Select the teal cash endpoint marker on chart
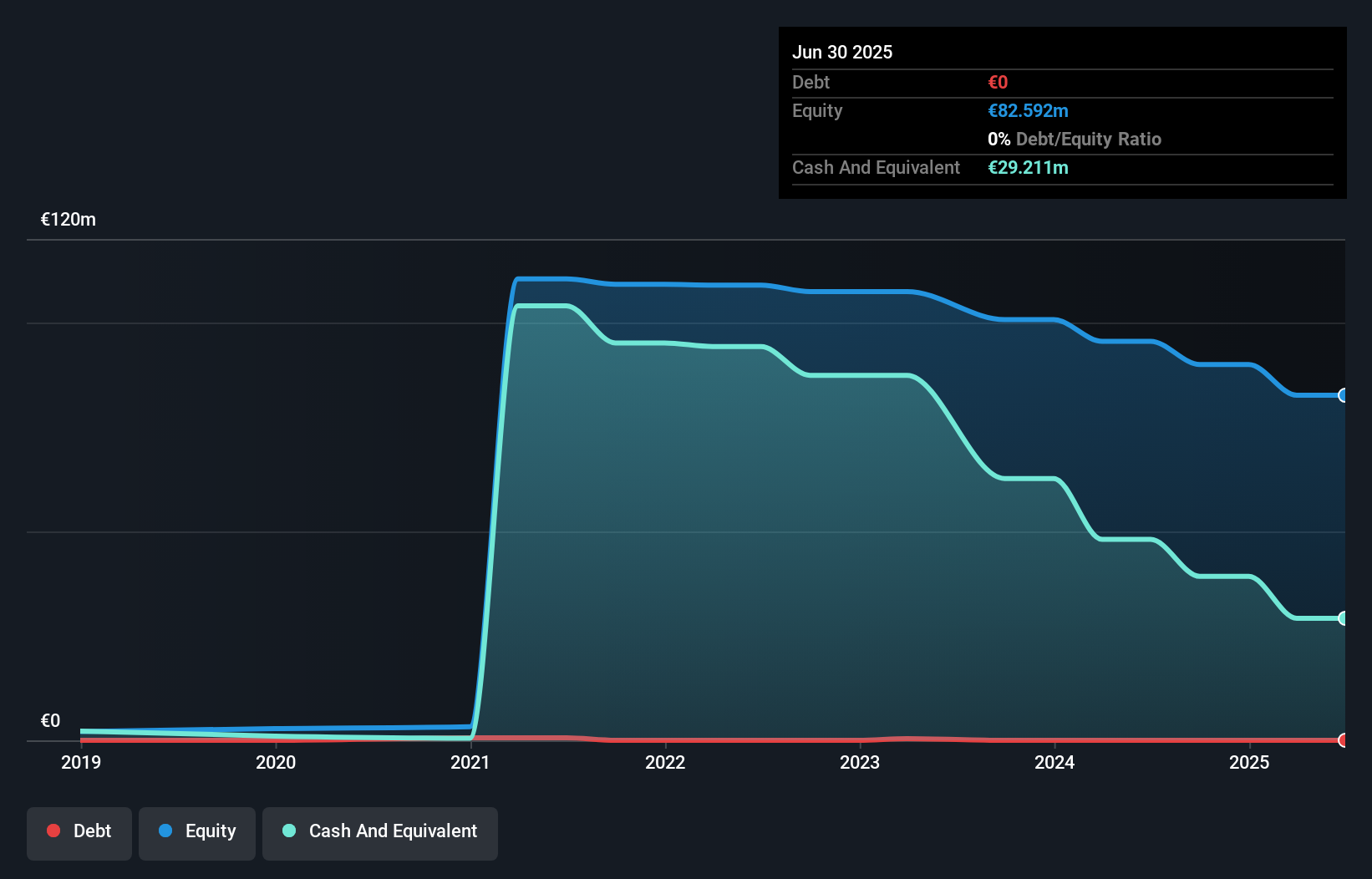 [x=1342, y=618]
